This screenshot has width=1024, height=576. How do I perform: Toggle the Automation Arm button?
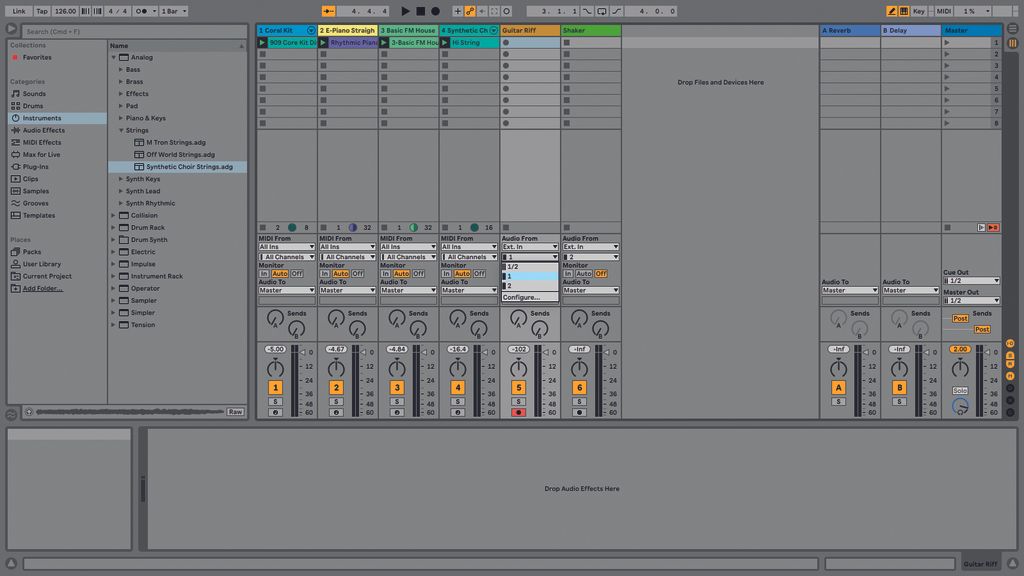click(469, 10)
